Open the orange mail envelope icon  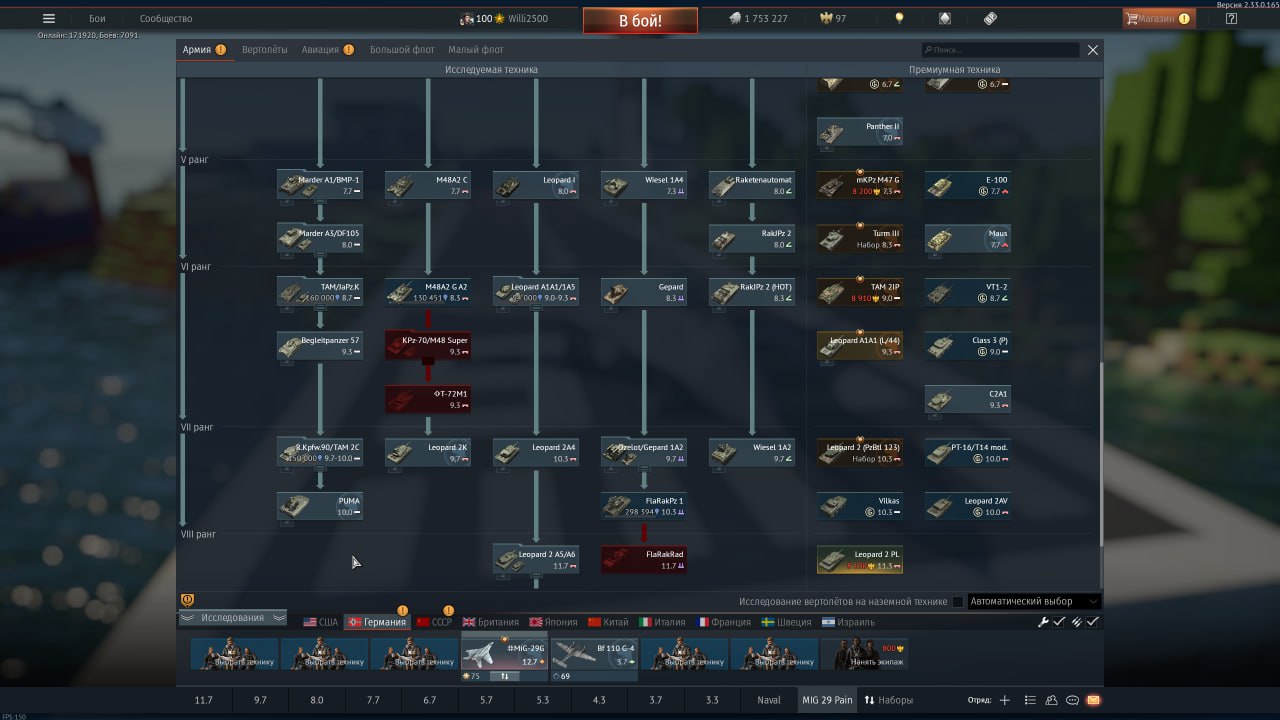click(1093, 700)
